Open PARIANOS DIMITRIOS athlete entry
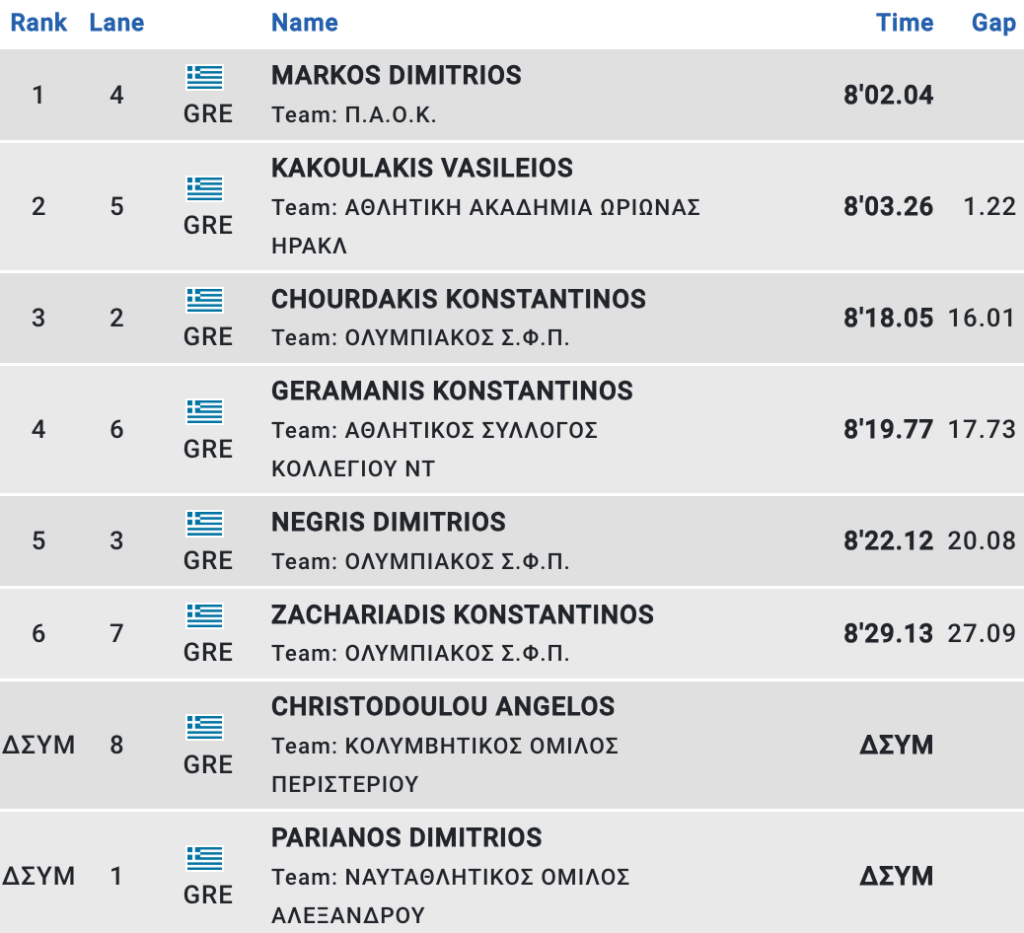 click(406, 838)
